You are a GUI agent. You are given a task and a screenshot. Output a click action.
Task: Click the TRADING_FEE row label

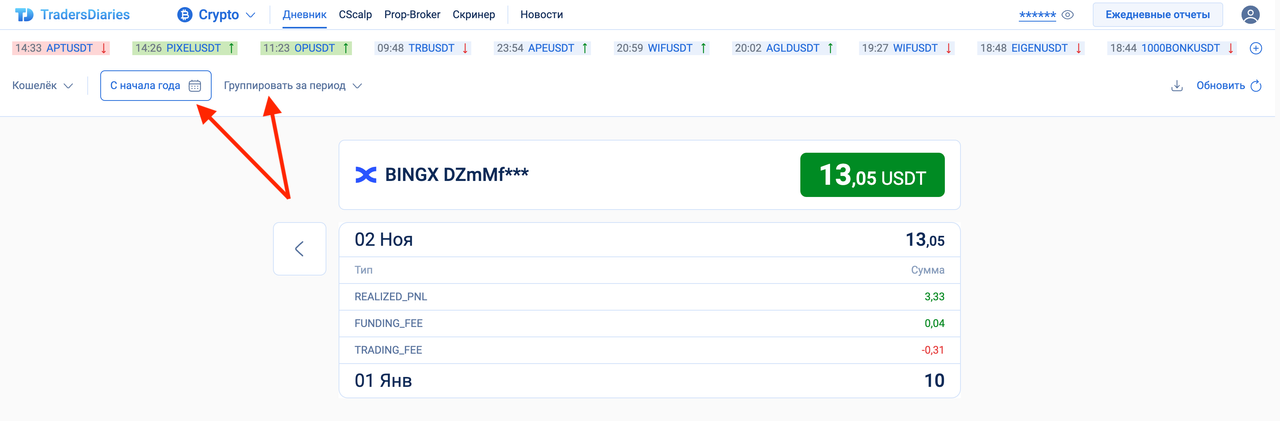[x=389, y=351]
